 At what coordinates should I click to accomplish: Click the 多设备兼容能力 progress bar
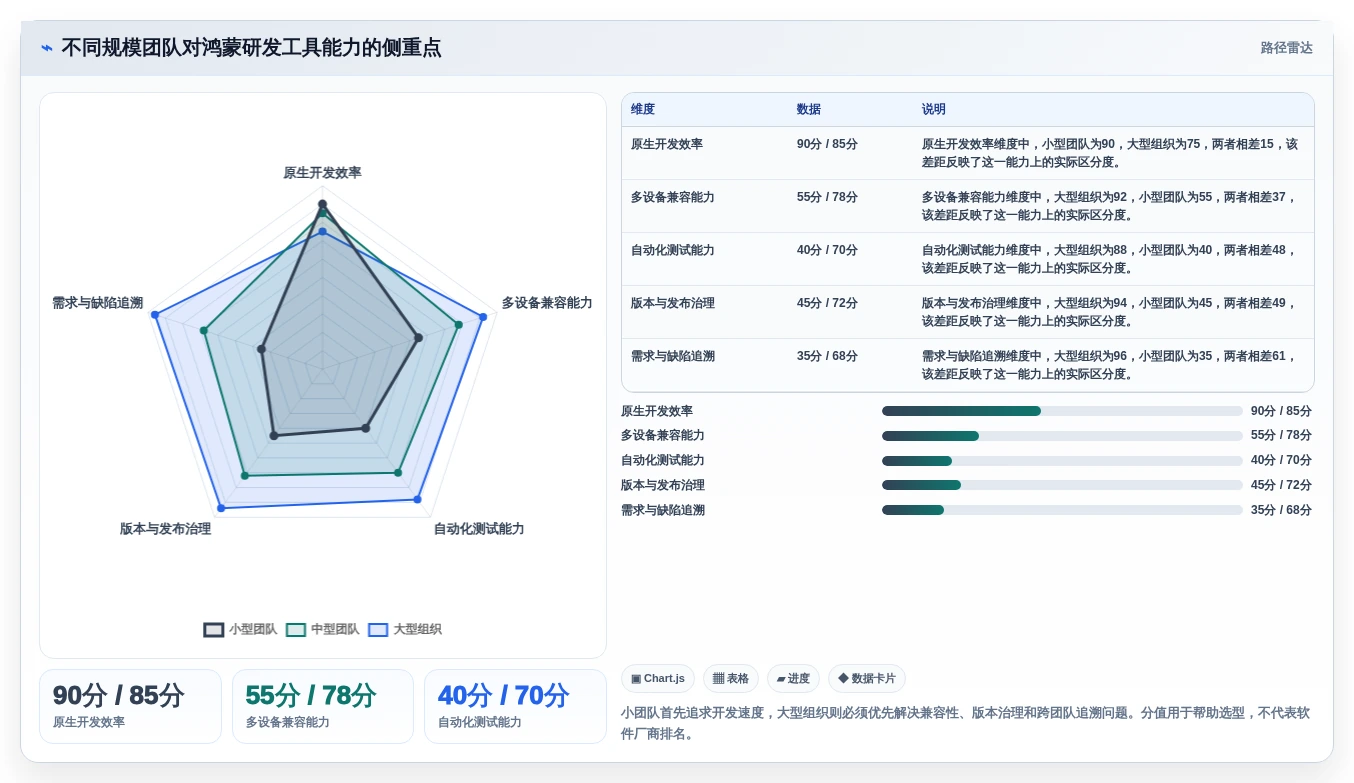[1062, 436]
